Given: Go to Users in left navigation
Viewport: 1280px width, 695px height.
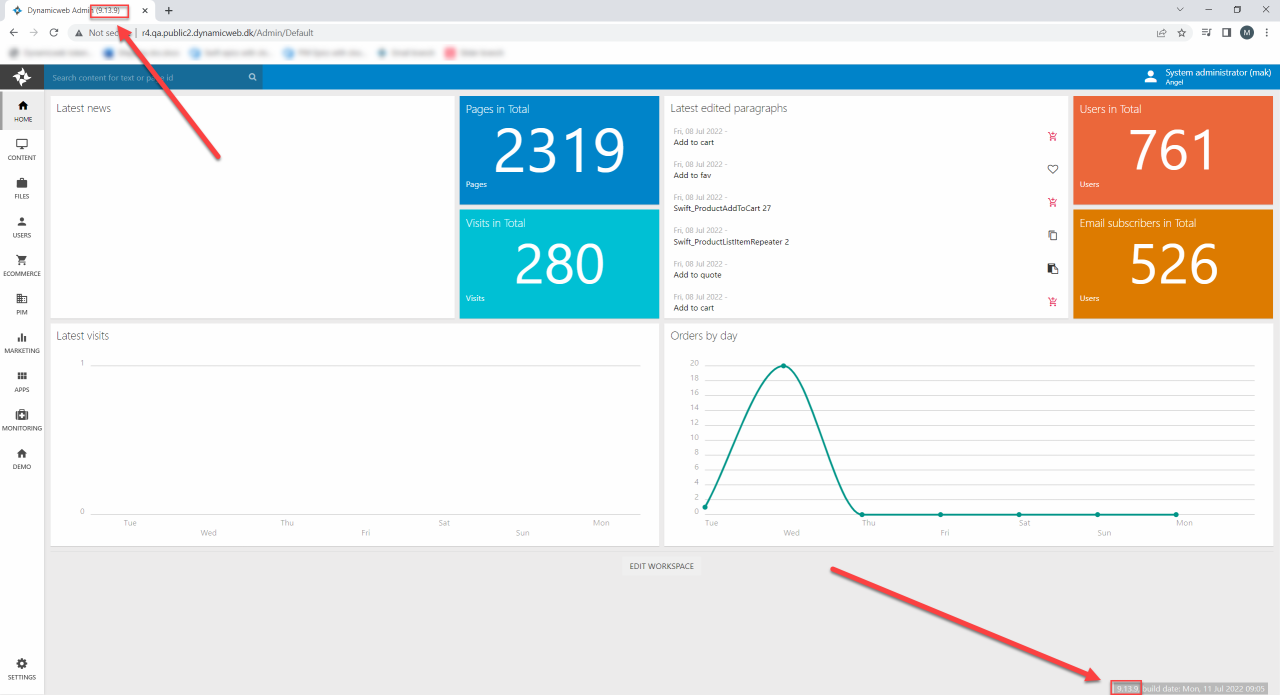Looking at the screenshot, I should [22, 227].
